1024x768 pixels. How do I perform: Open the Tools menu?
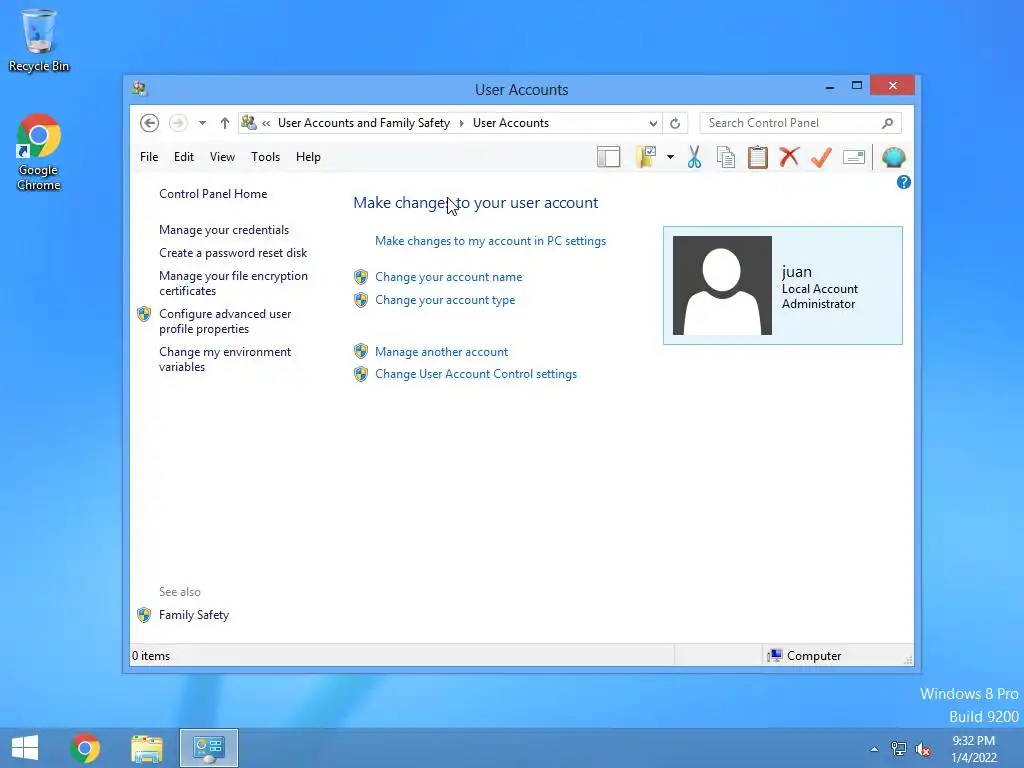[265, 157]
